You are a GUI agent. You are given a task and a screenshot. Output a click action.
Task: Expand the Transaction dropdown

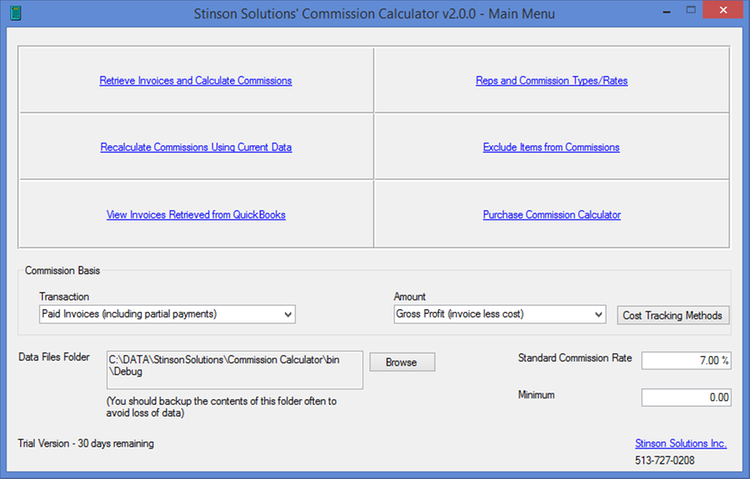click(x=167, y=314)
